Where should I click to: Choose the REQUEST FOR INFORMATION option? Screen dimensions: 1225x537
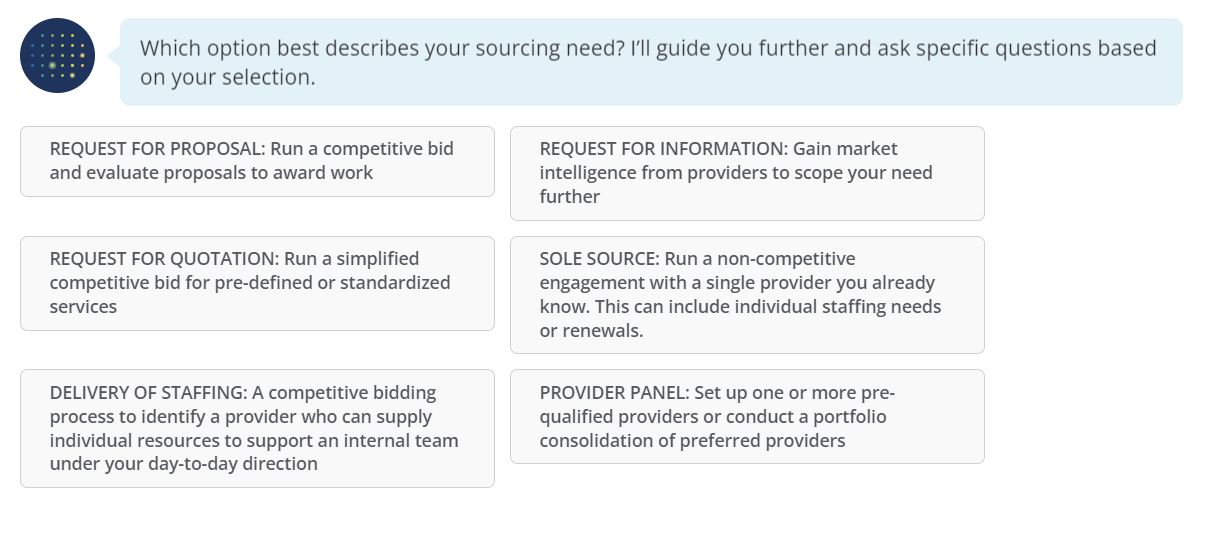[x=747, y=173]
